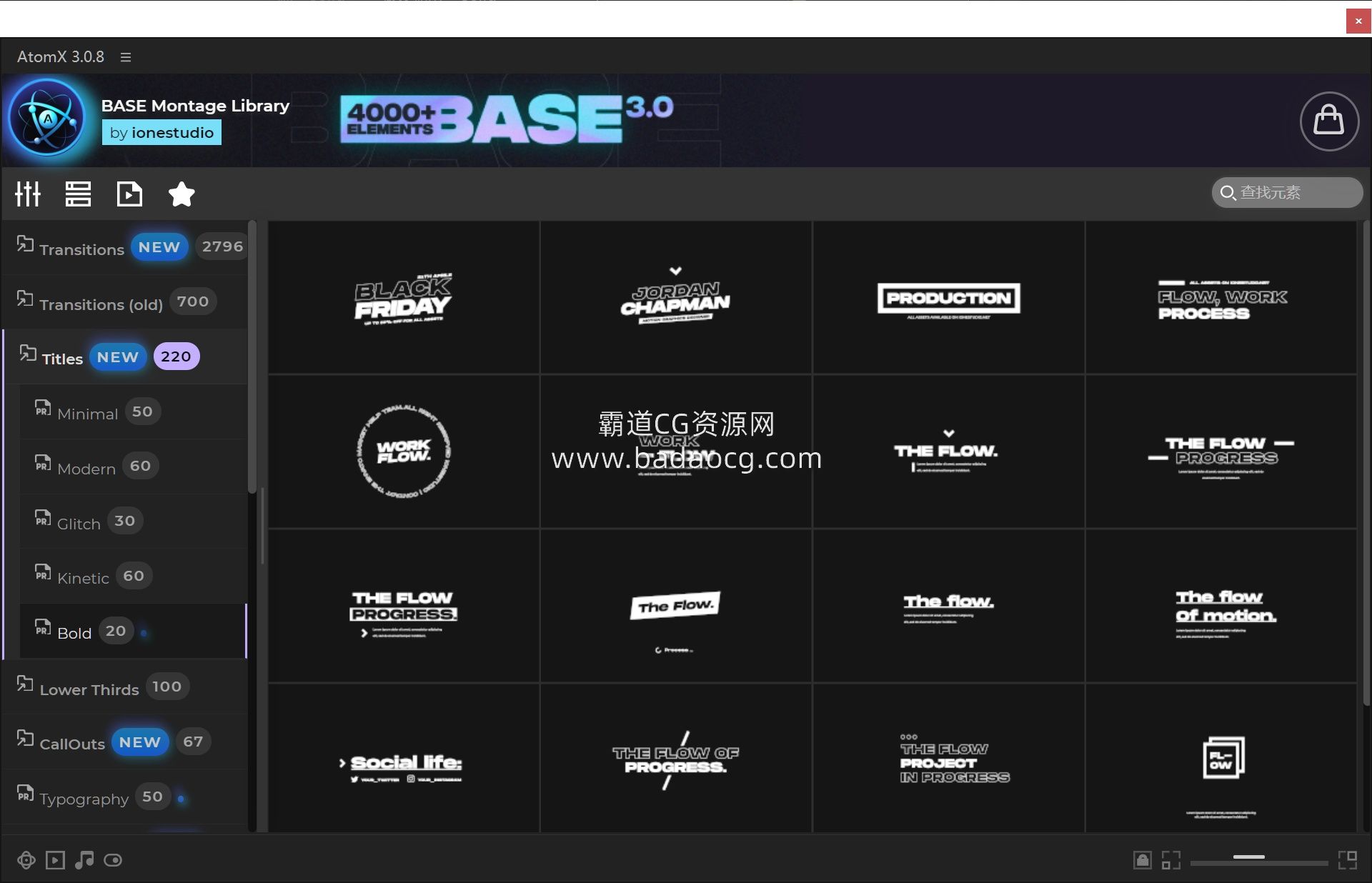Click the Minimal PR file icon
This screenshot has height=883, width=1372.
click(x=43, y=408)
